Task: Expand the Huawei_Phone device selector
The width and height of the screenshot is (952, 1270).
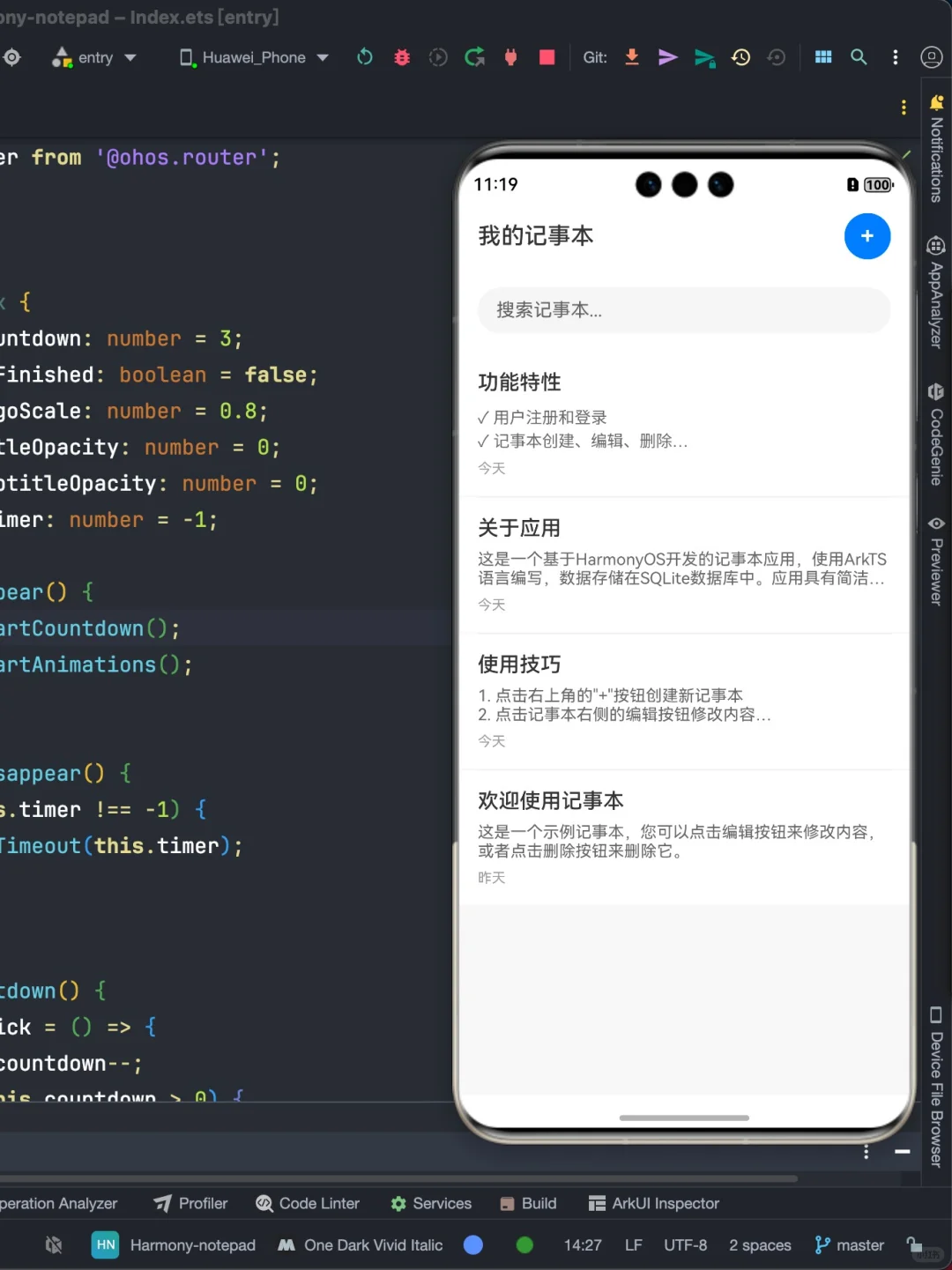Action: click(253, 56)
